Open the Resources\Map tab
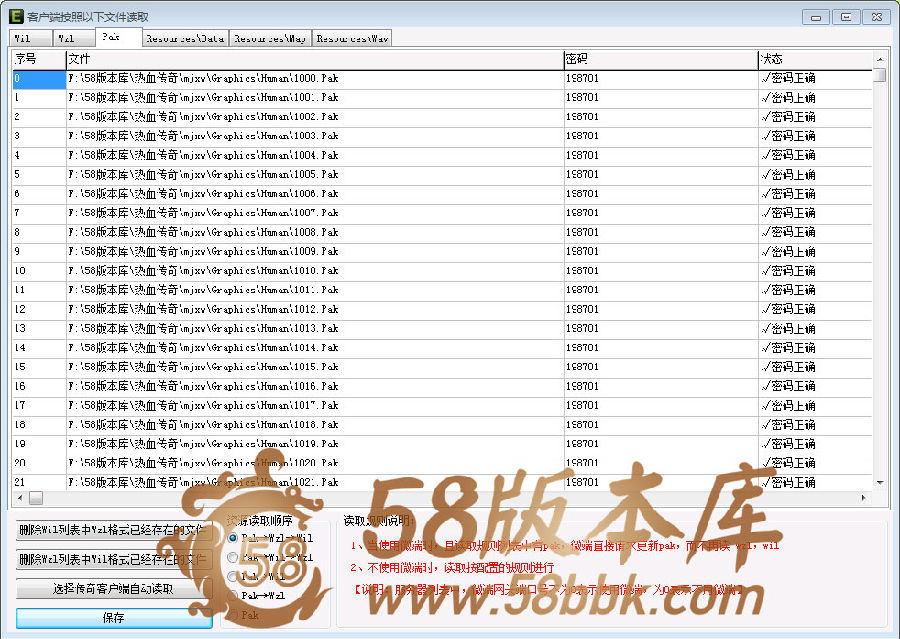 tap(270, 38)
